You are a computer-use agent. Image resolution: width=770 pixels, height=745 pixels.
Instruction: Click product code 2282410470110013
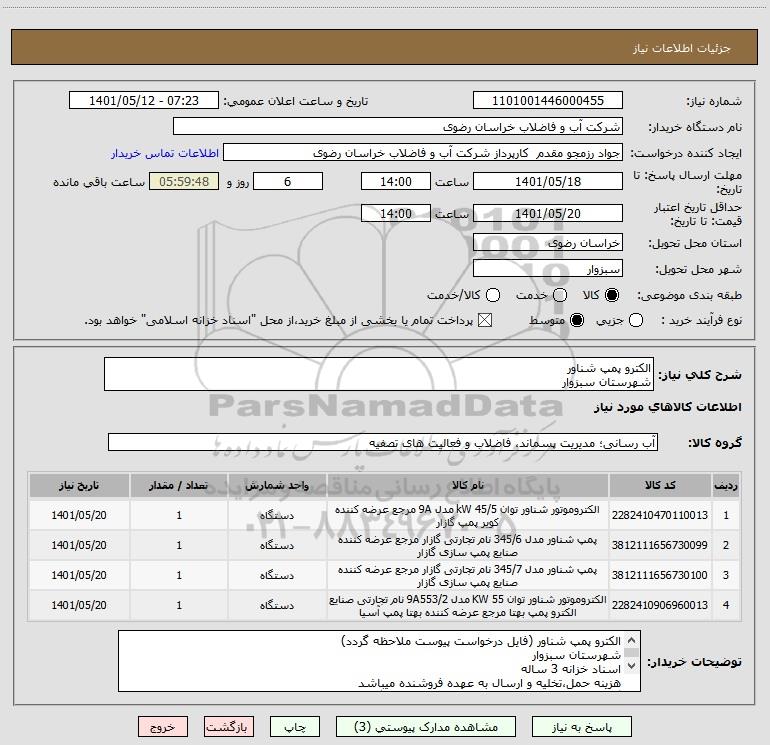click(x=660, y=515)
